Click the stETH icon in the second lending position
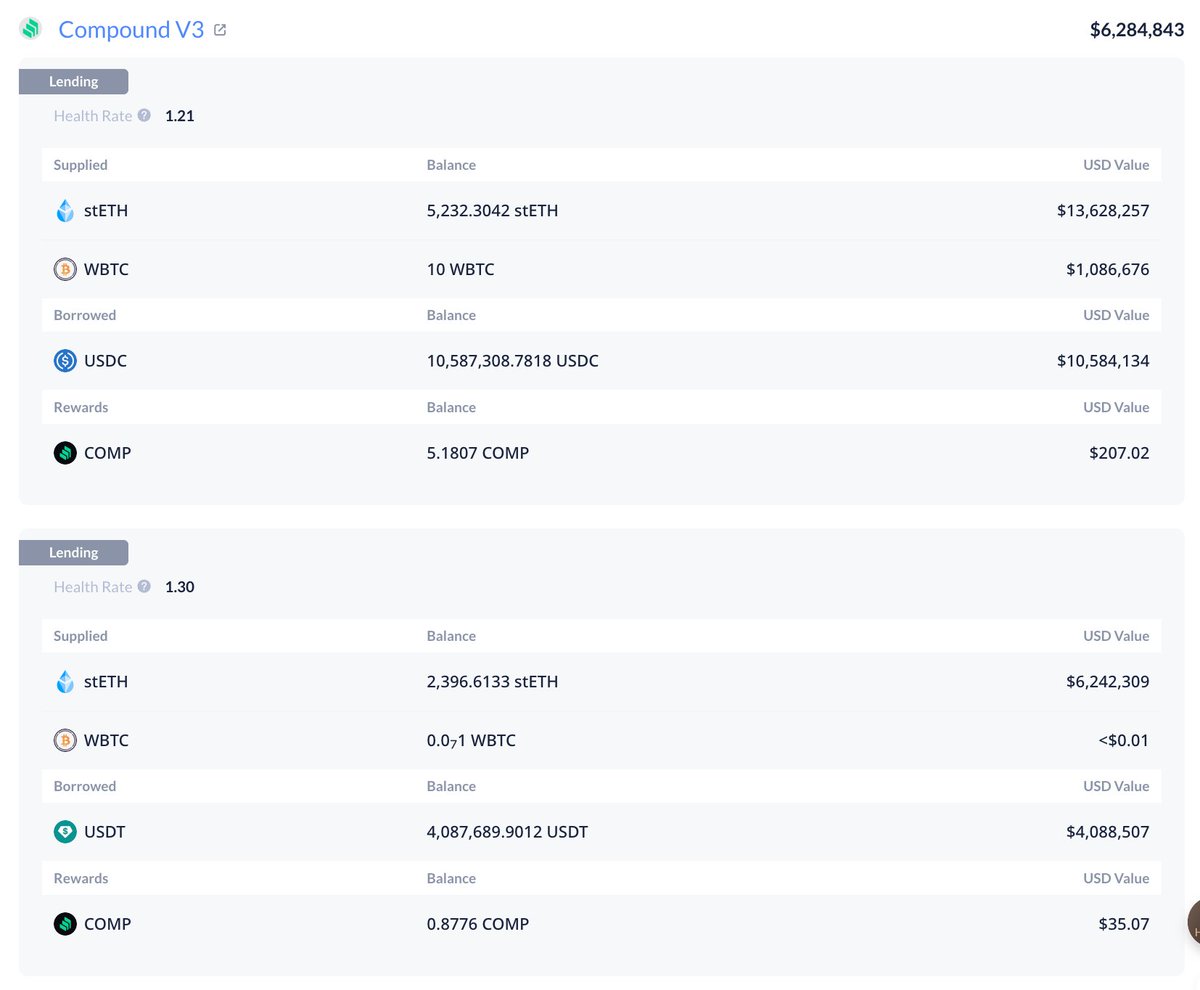The height and width of the screenshot is (990, 1200). (65, 681)
